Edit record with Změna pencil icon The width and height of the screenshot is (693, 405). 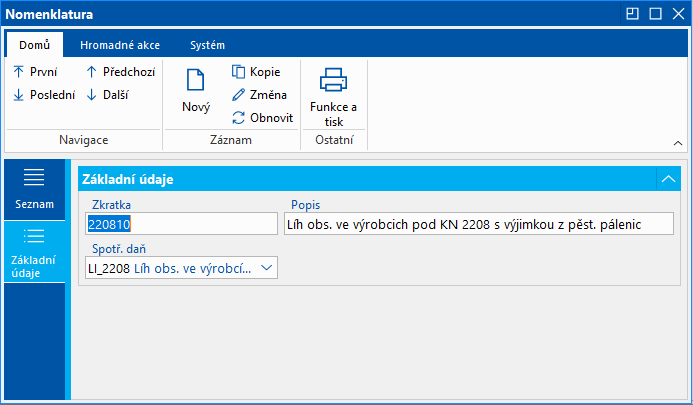pyautogui.click(x=259, y=95)
